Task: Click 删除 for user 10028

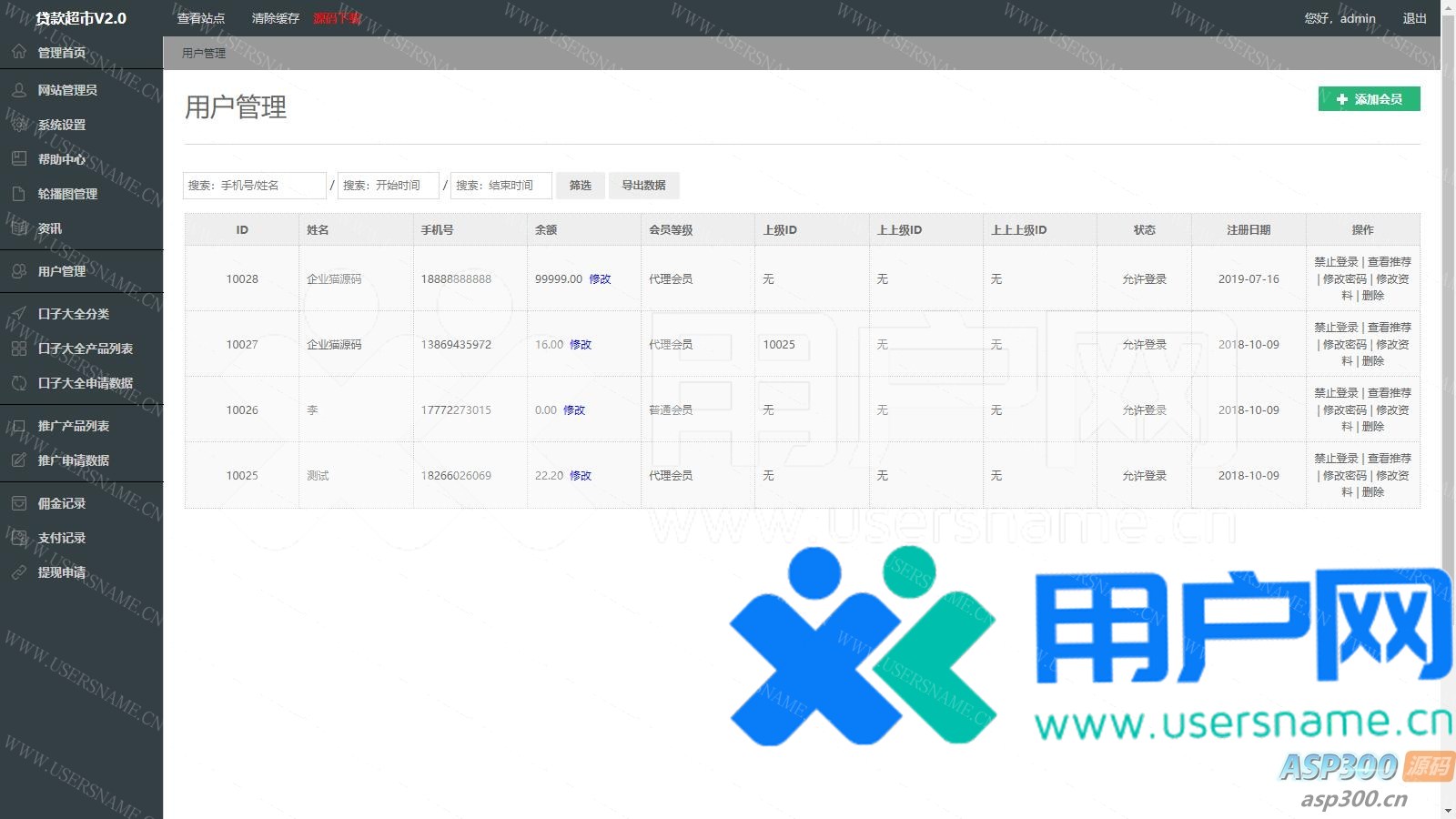Action: coord(1373,296)
